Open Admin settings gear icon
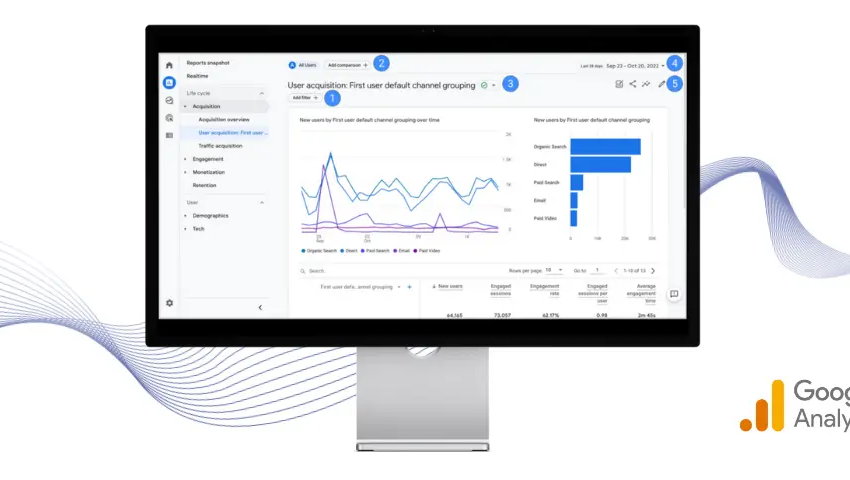 click(169, 302)
